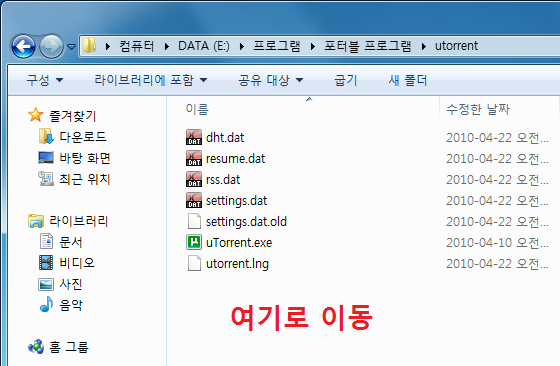
Task: Create a folder with 새 폴더
Action: click(408, 80)
